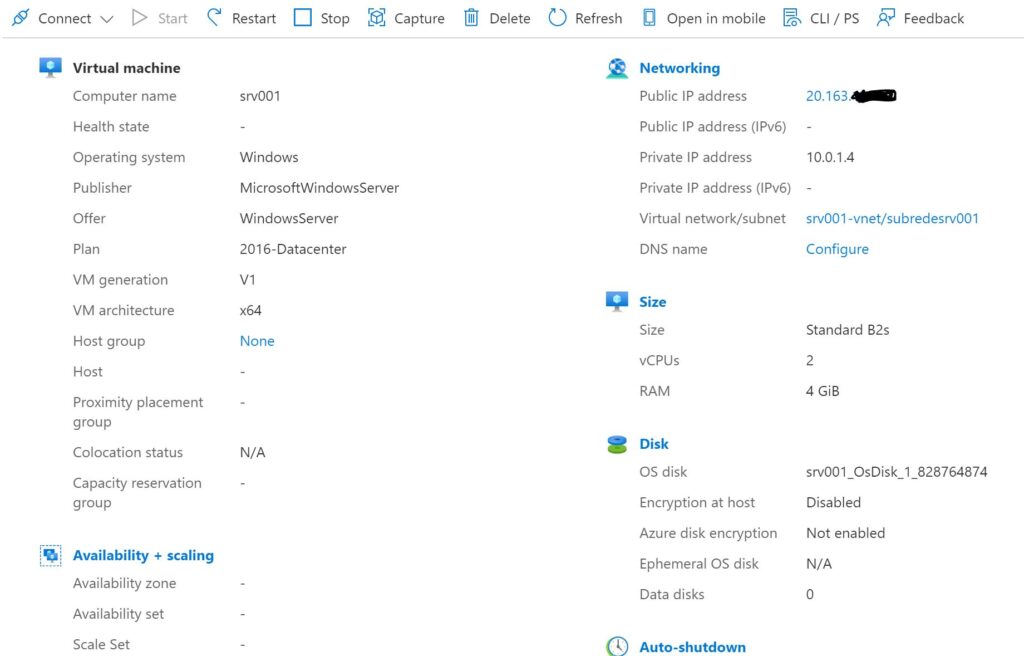
Task: Click the Size monitor icon
Action: [617, 301]
